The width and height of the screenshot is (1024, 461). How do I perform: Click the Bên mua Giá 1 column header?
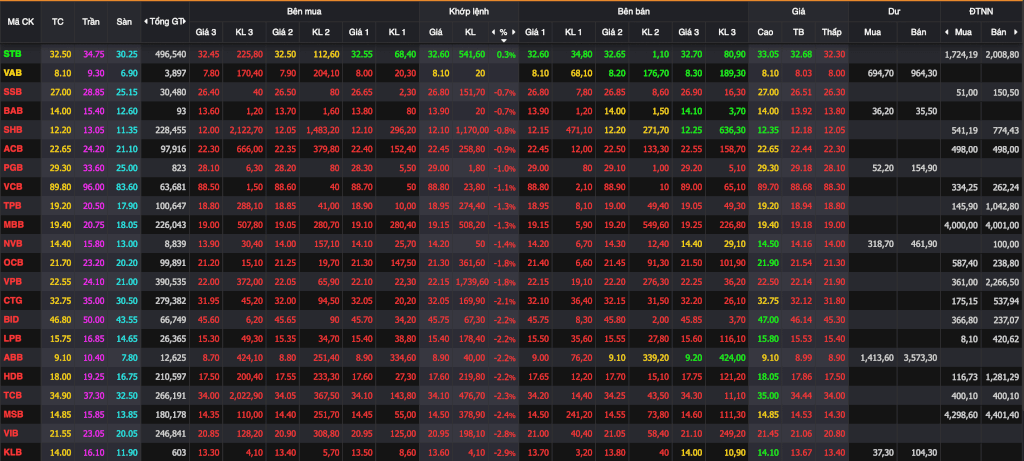coord(359,32)
